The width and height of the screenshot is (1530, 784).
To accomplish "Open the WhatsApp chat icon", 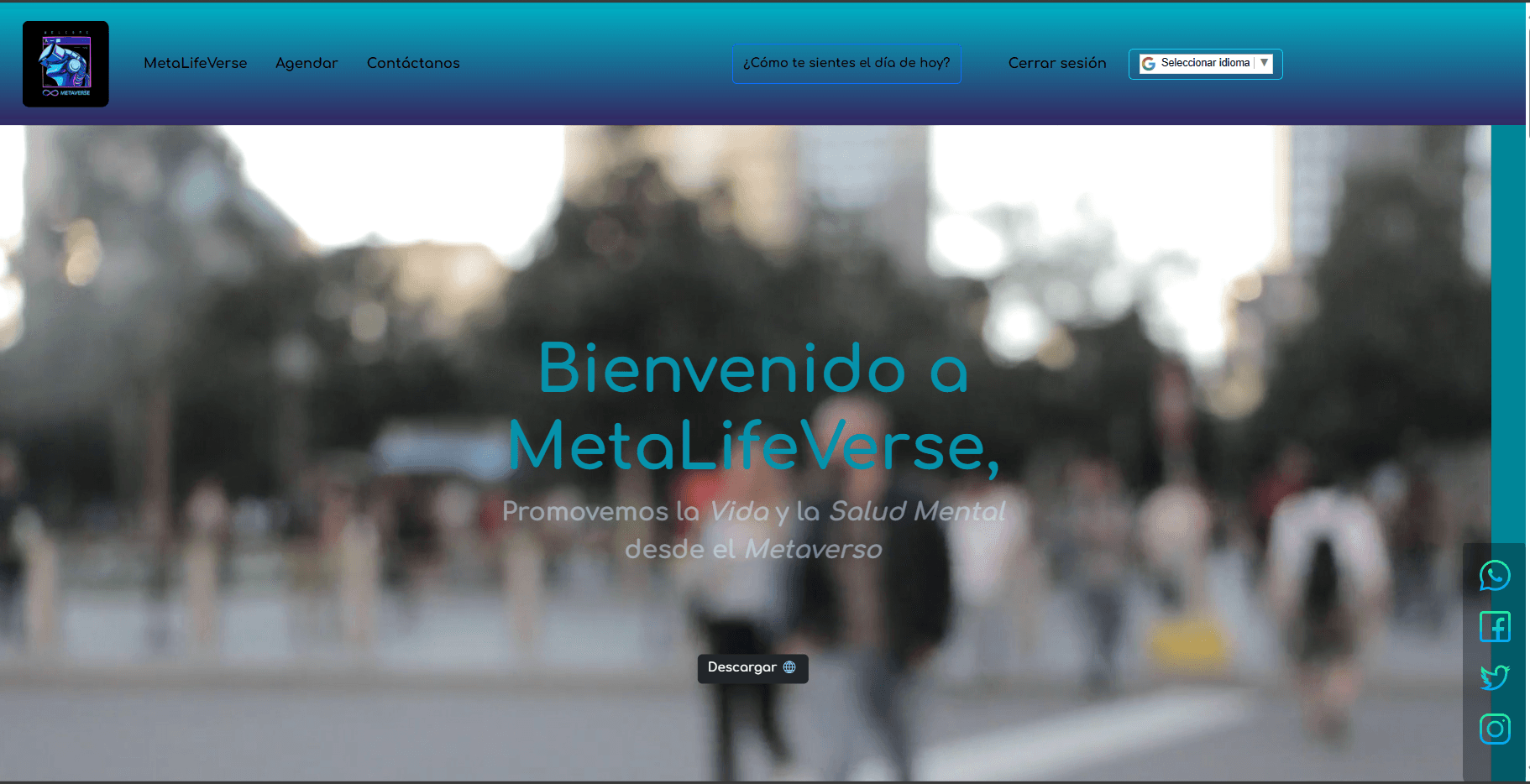I will pyautogui.click(x=1495, y=576).
